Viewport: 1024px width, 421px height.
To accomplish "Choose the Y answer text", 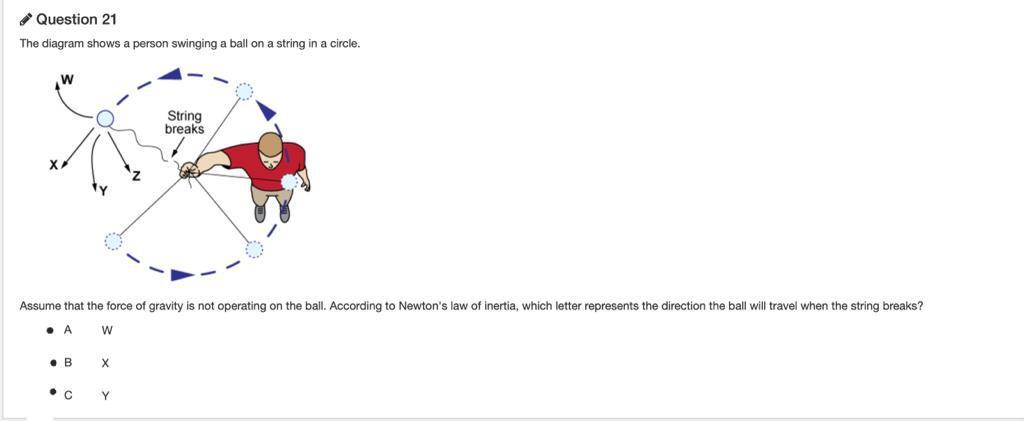I will tap(106, 396).
